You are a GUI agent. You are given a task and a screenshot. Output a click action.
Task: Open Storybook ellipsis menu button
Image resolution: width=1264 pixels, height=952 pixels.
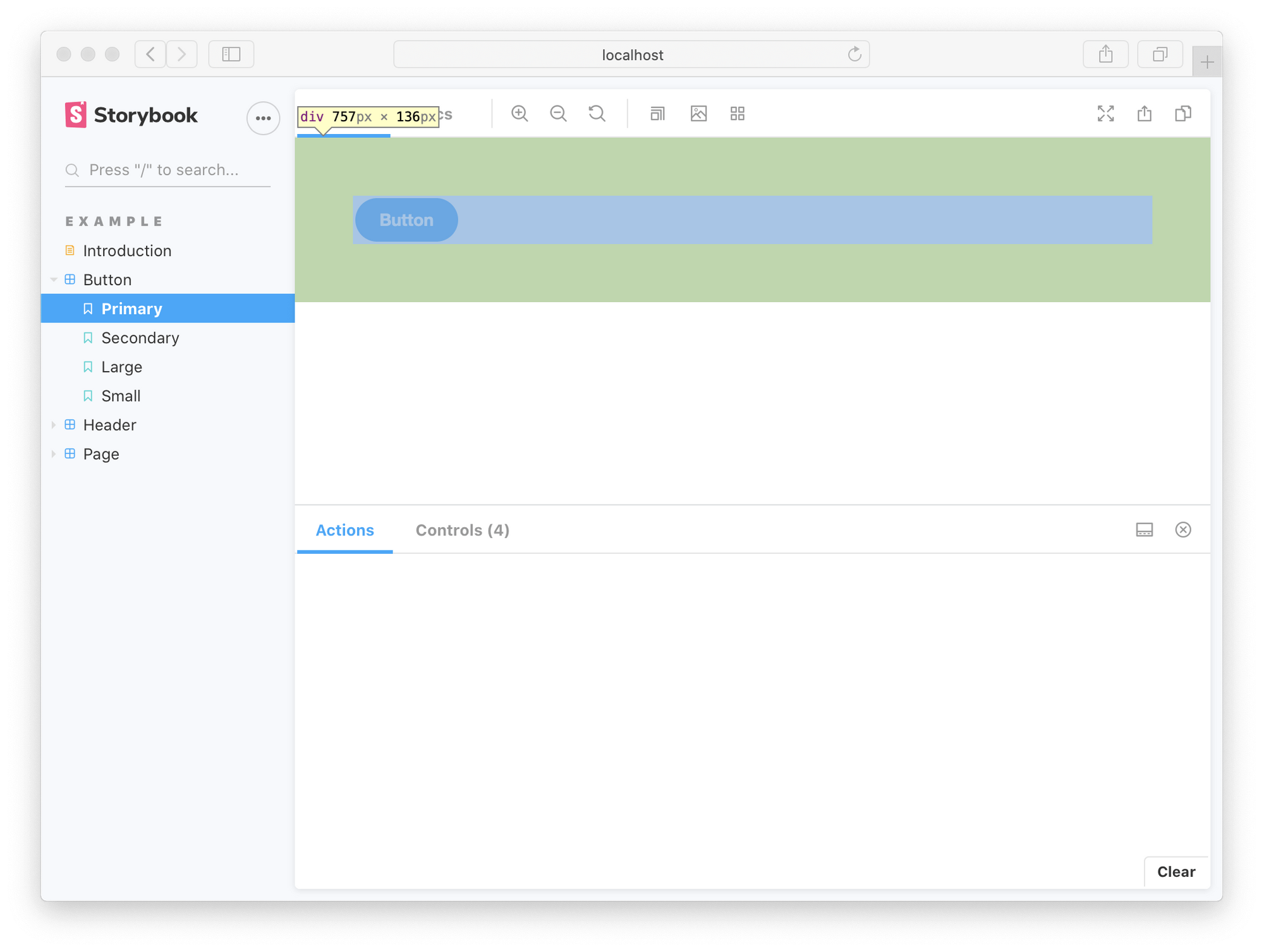(x=263, y=118)
